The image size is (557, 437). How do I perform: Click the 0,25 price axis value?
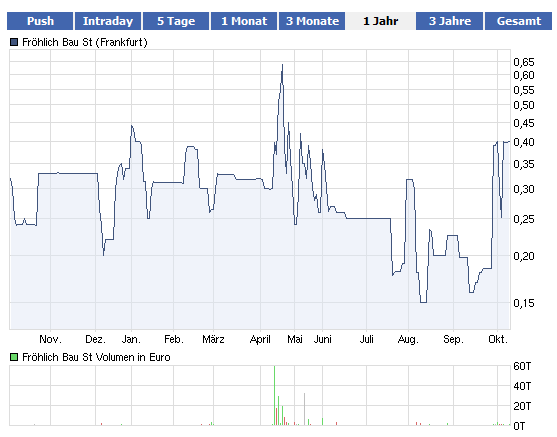pos(524,219)
